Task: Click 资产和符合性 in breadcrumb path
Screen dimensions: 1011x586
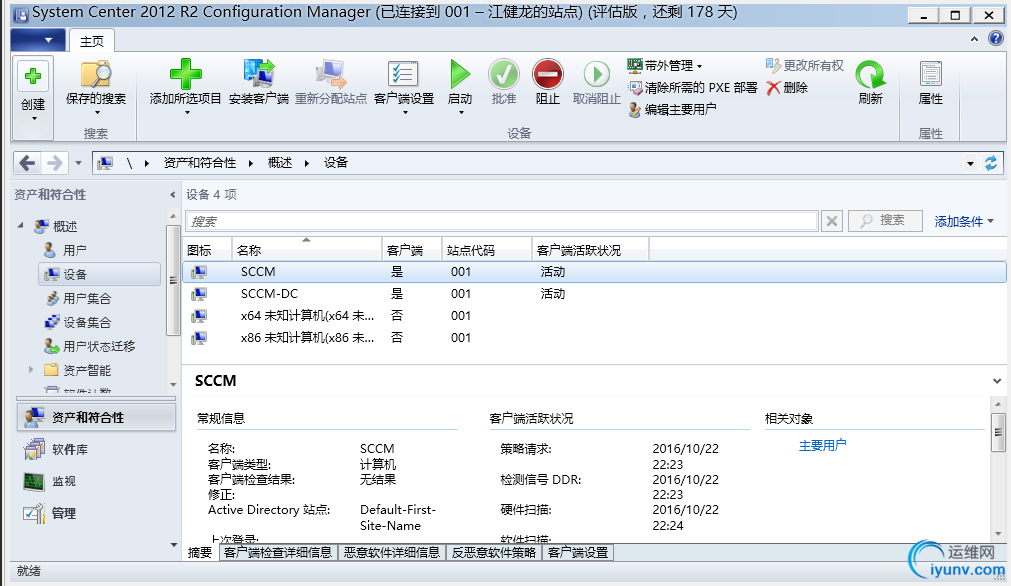Action: pyautogui.click(x=200, y=162)
